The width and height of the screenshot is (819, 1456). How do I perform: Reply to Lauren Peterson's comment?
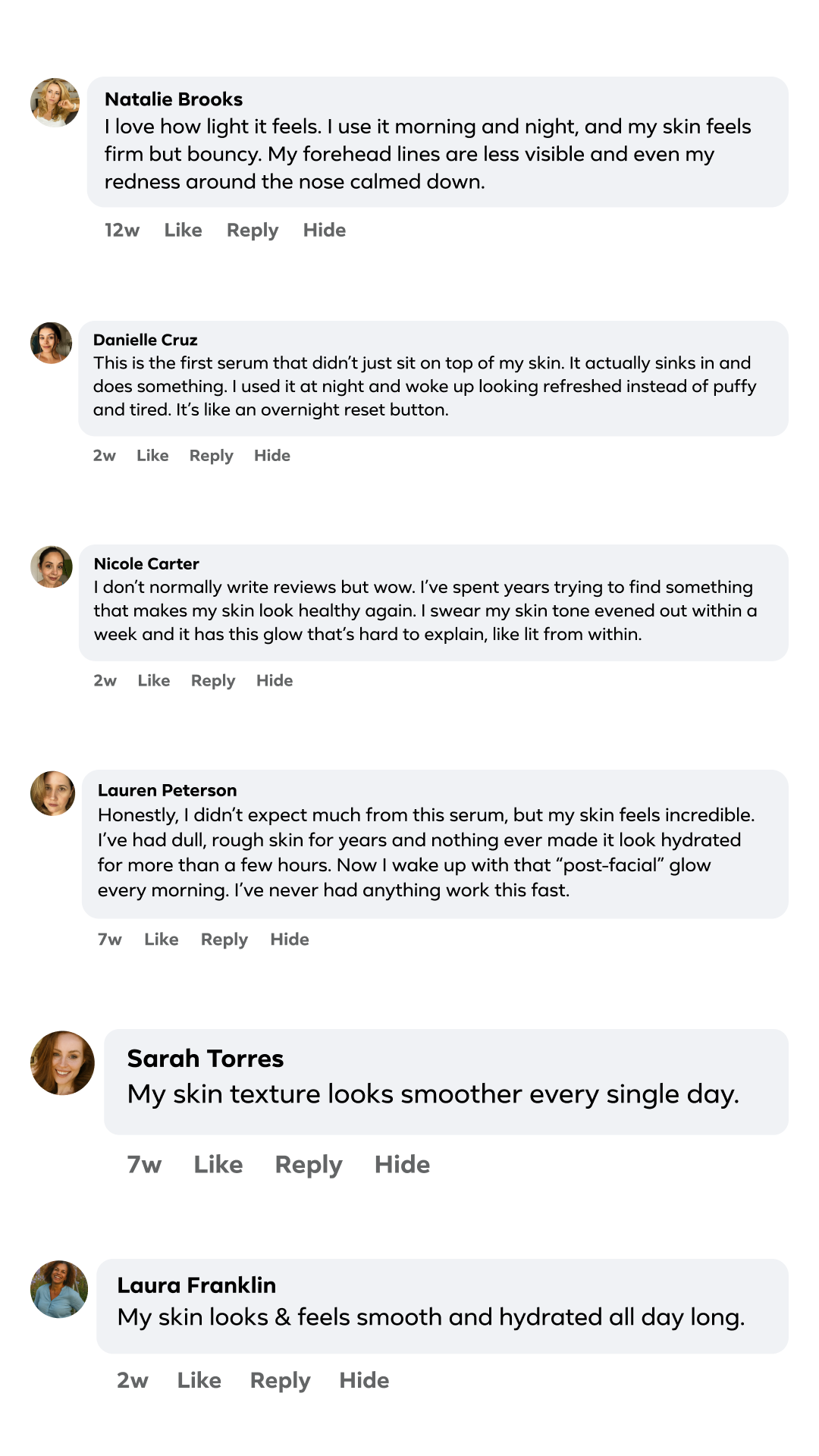click(x=224, y=940)
